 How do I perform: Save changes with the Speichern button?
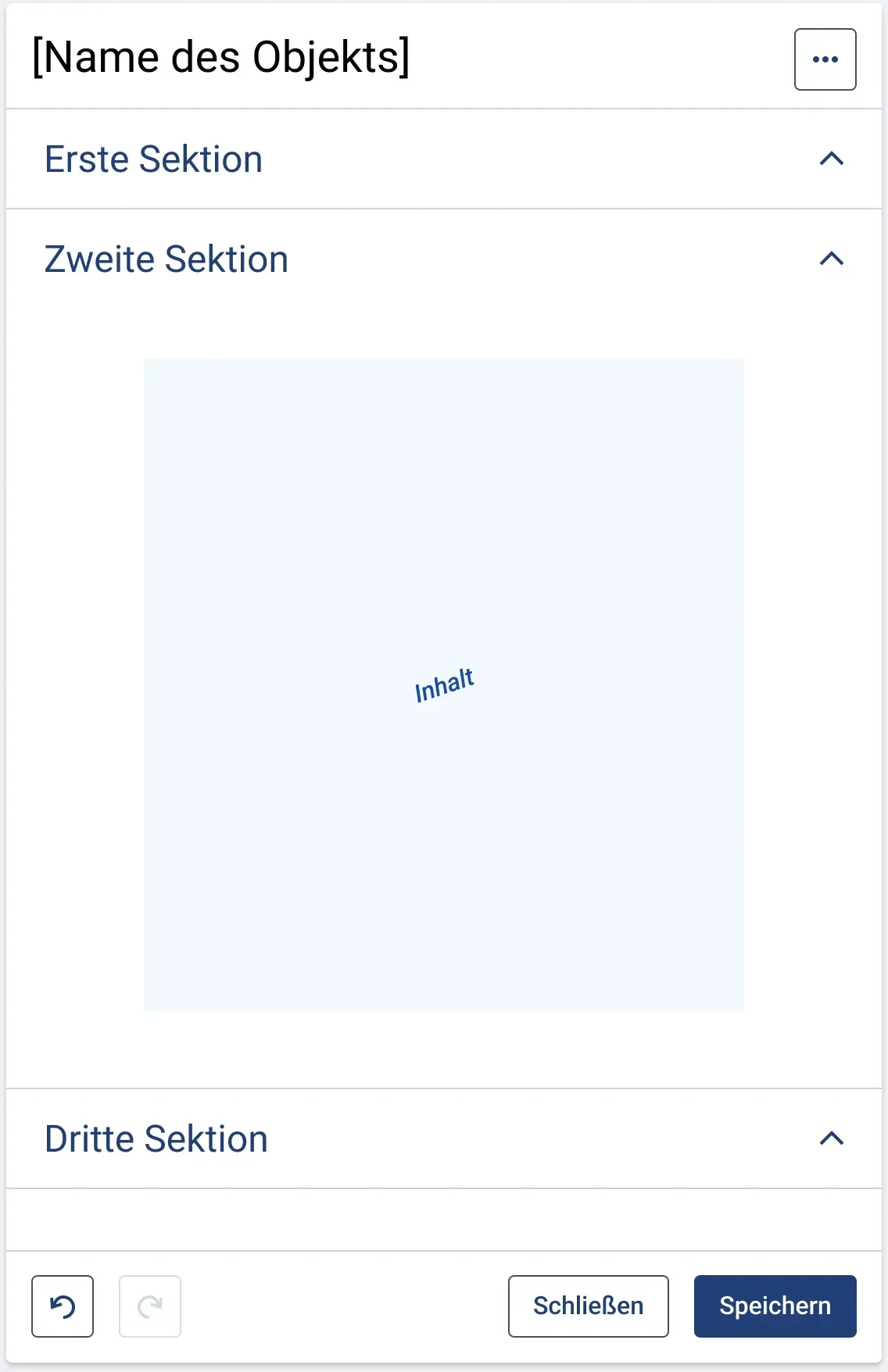775,1306
